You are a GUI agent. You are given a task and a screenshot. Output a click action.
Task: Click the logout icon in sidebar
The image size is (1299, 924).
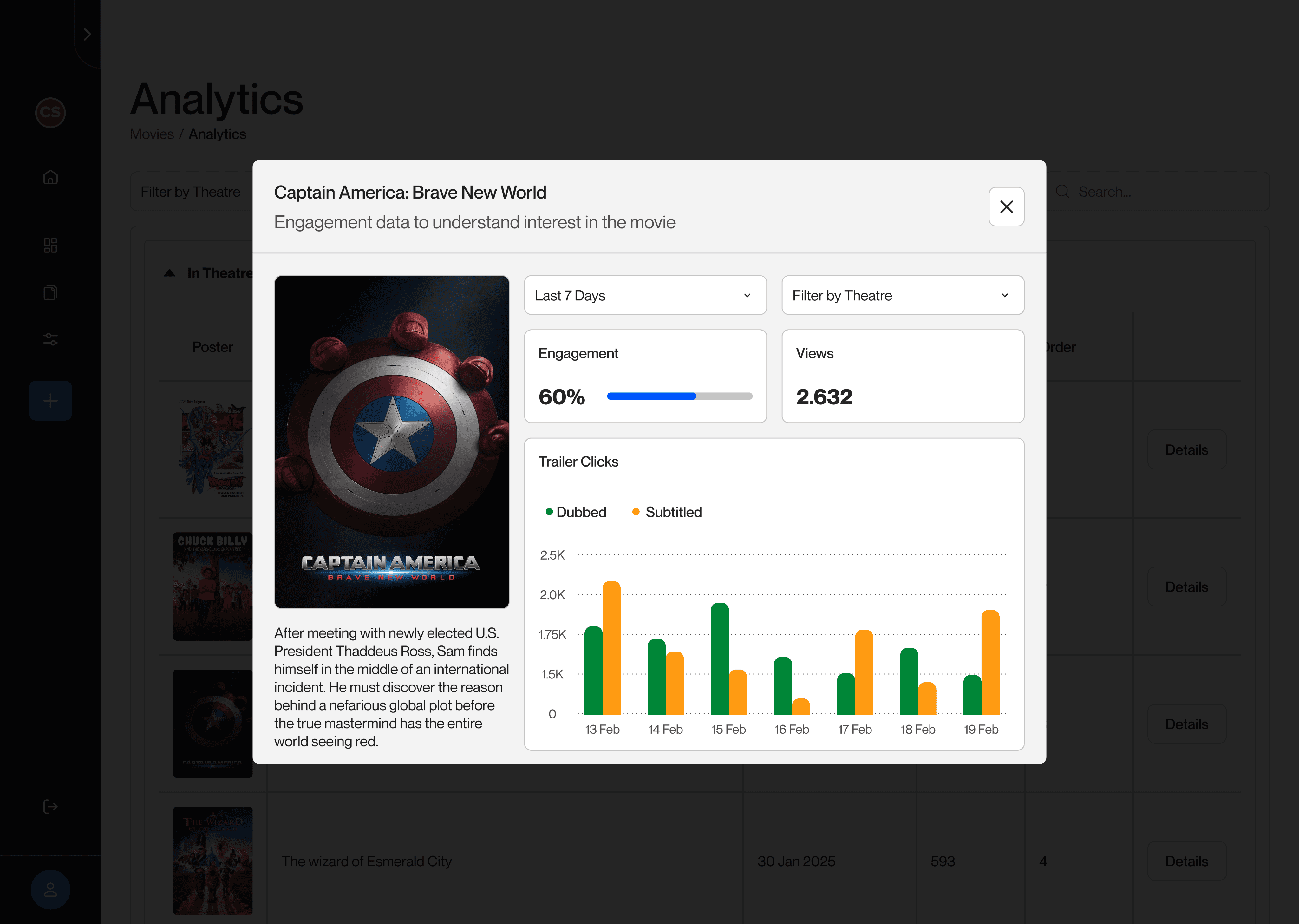(51, 806)
